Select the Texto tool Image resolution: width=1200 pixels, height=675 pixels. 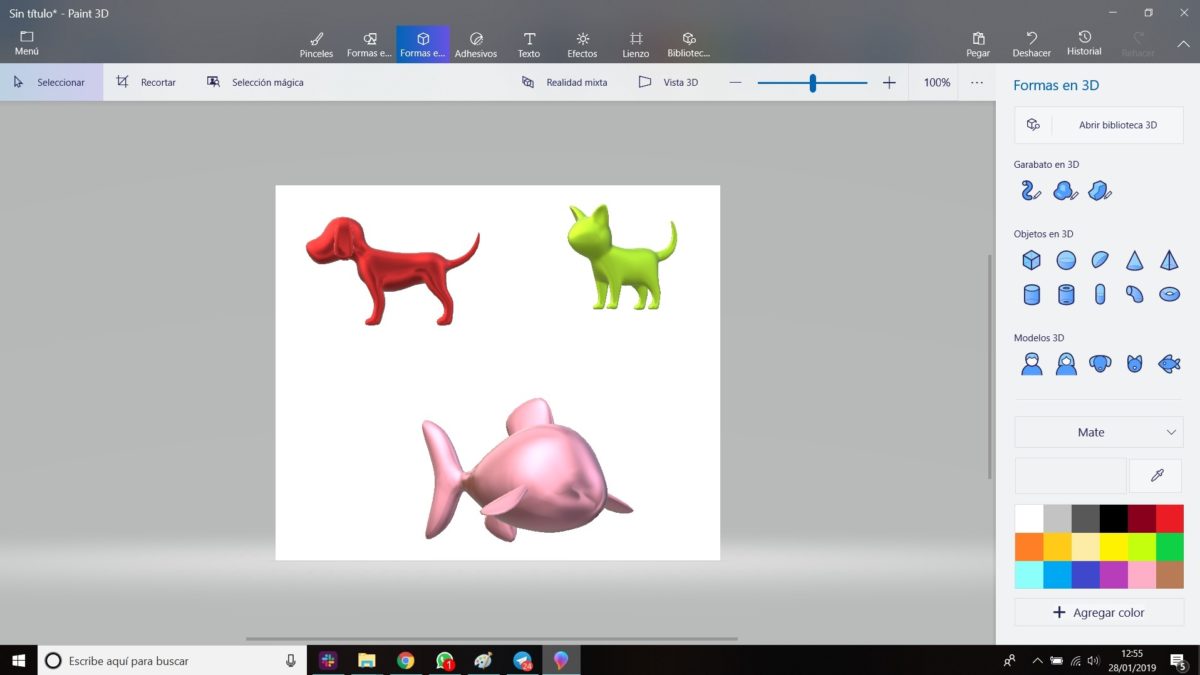[529, 42]
